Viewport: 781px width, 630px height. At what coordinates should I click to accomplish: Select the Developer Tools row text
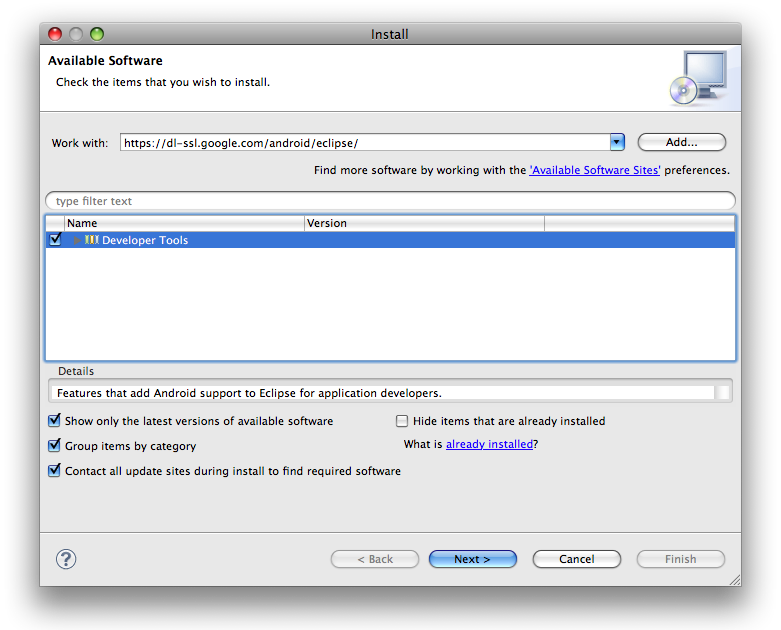(x=145, y=240)
